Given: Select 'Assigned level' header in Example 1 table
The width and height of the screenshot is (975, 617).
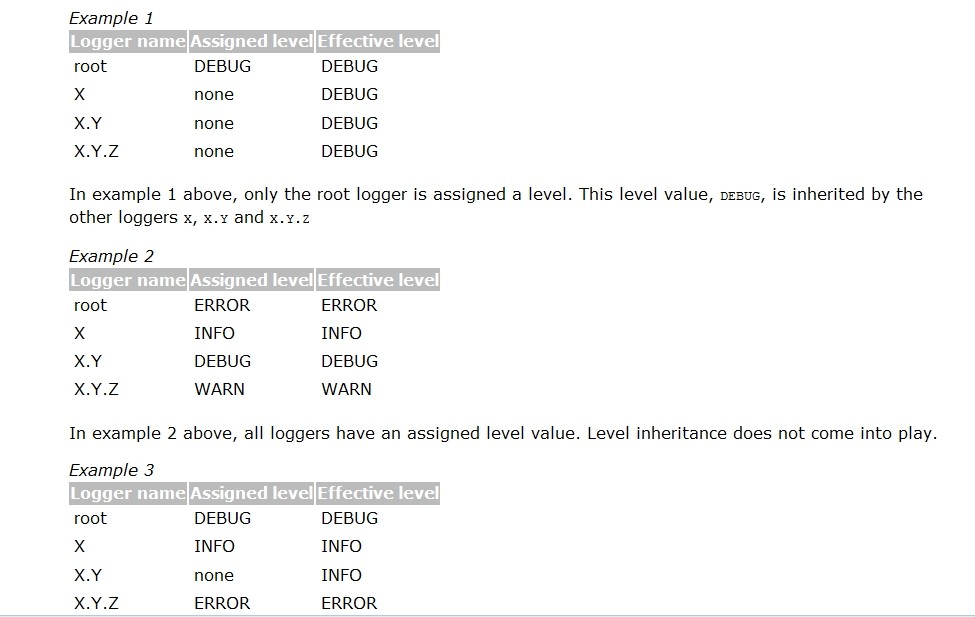Looking at the screenshot, I should tap(251, 41).
